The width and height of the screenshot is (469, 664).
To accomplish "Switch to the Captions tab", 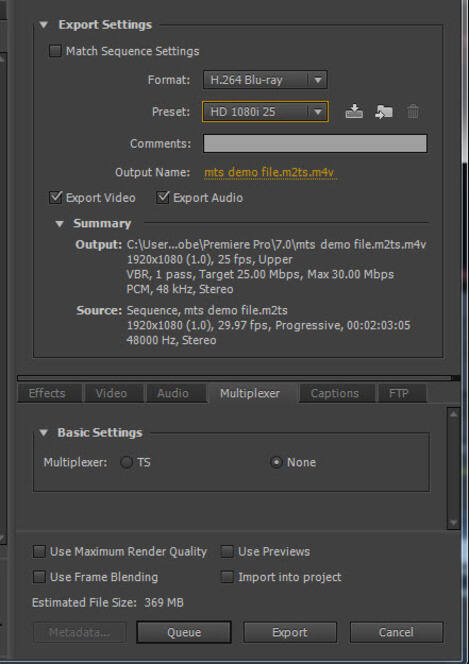I will [x=335, y=393].
